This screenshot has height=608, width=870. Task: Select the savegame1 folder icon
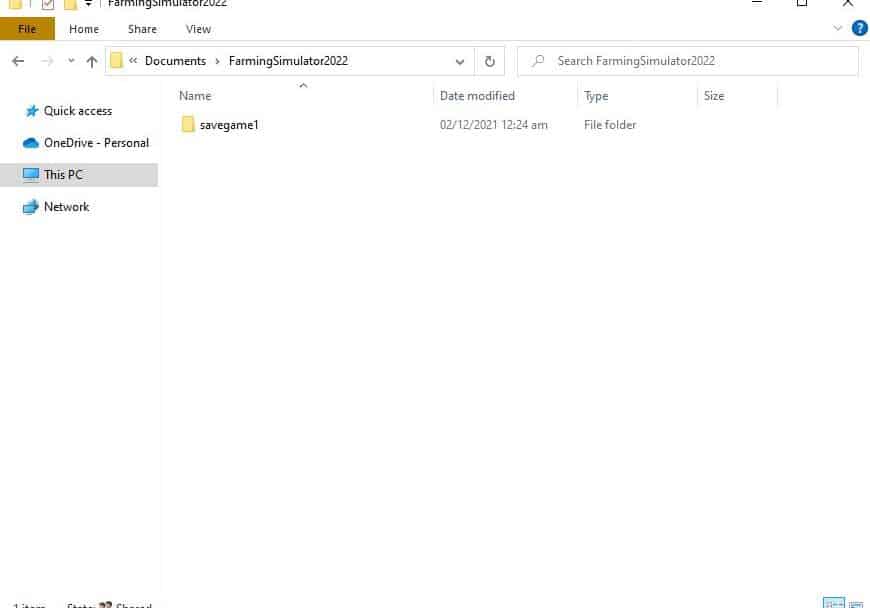tap(188, 124)
